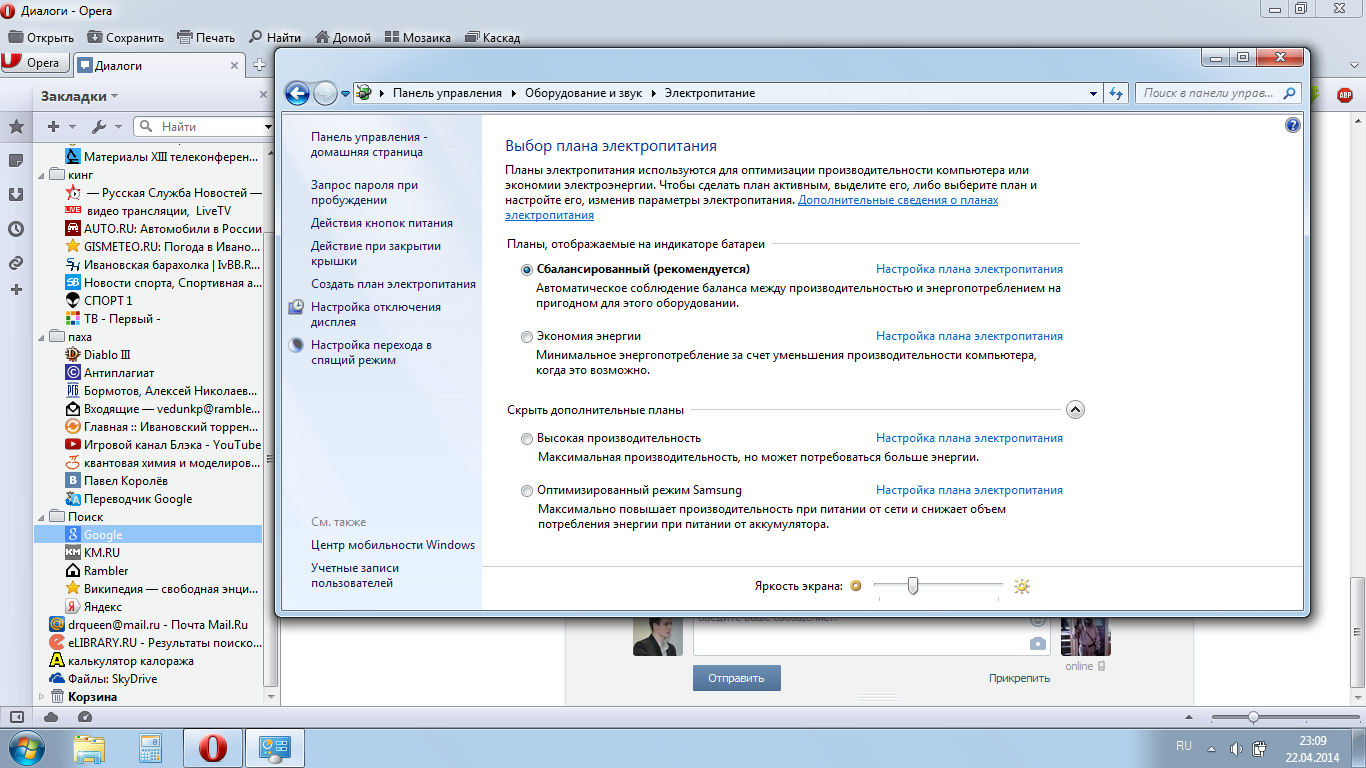Switch to Opera via taskbar button
1366x768 pixels.
pyautogui.click(x=213, y=748)
